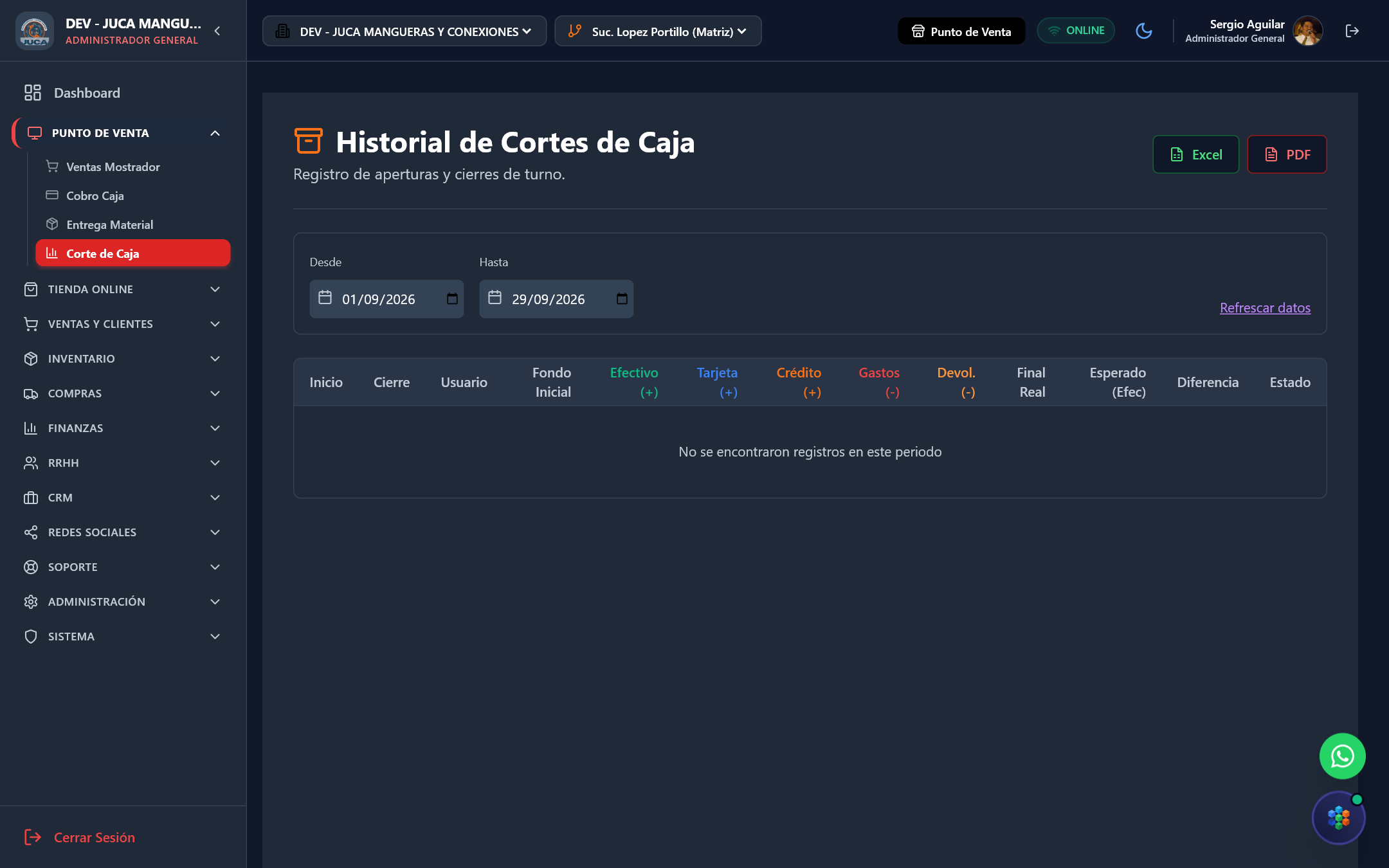Click the ONLINE status indicator

click(x=1076, y=31)
